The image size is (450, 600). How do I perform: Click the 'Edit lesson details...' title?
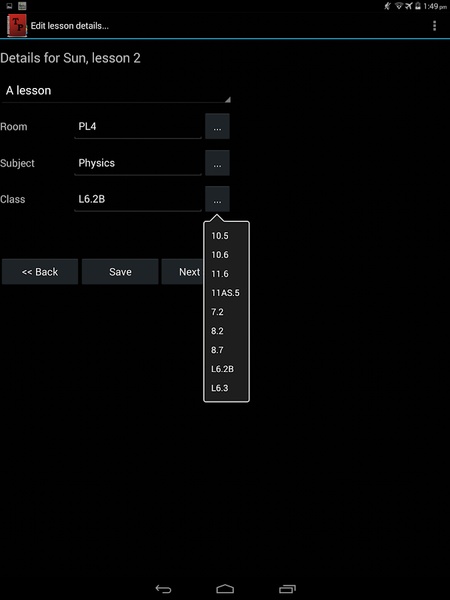[x=70, y=26]
